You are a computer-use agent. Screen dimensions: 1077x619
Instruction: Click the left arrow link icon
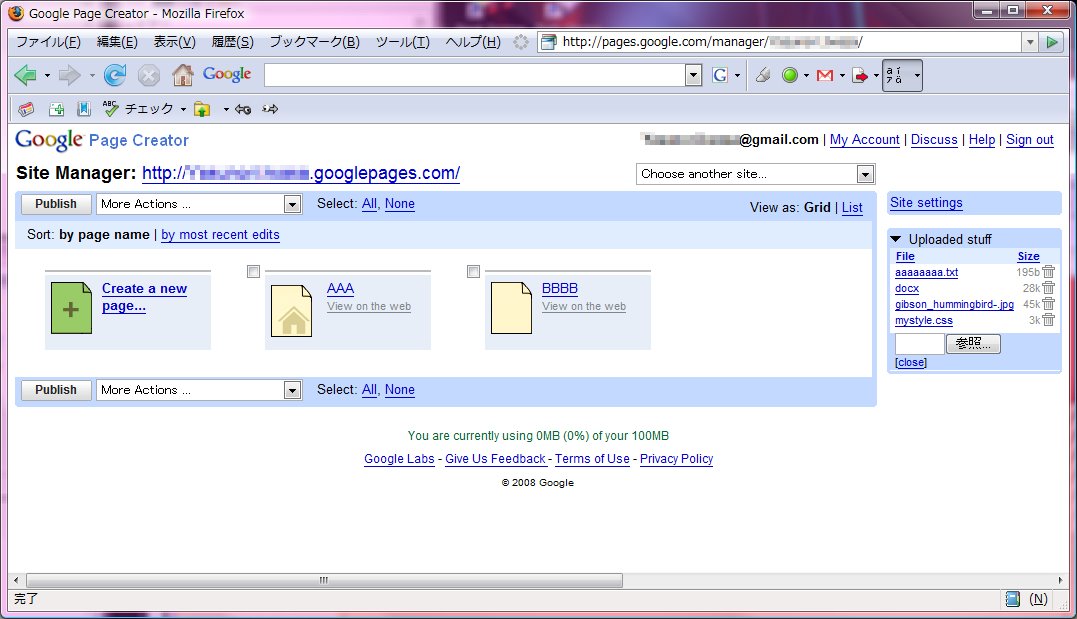[242, 109]
